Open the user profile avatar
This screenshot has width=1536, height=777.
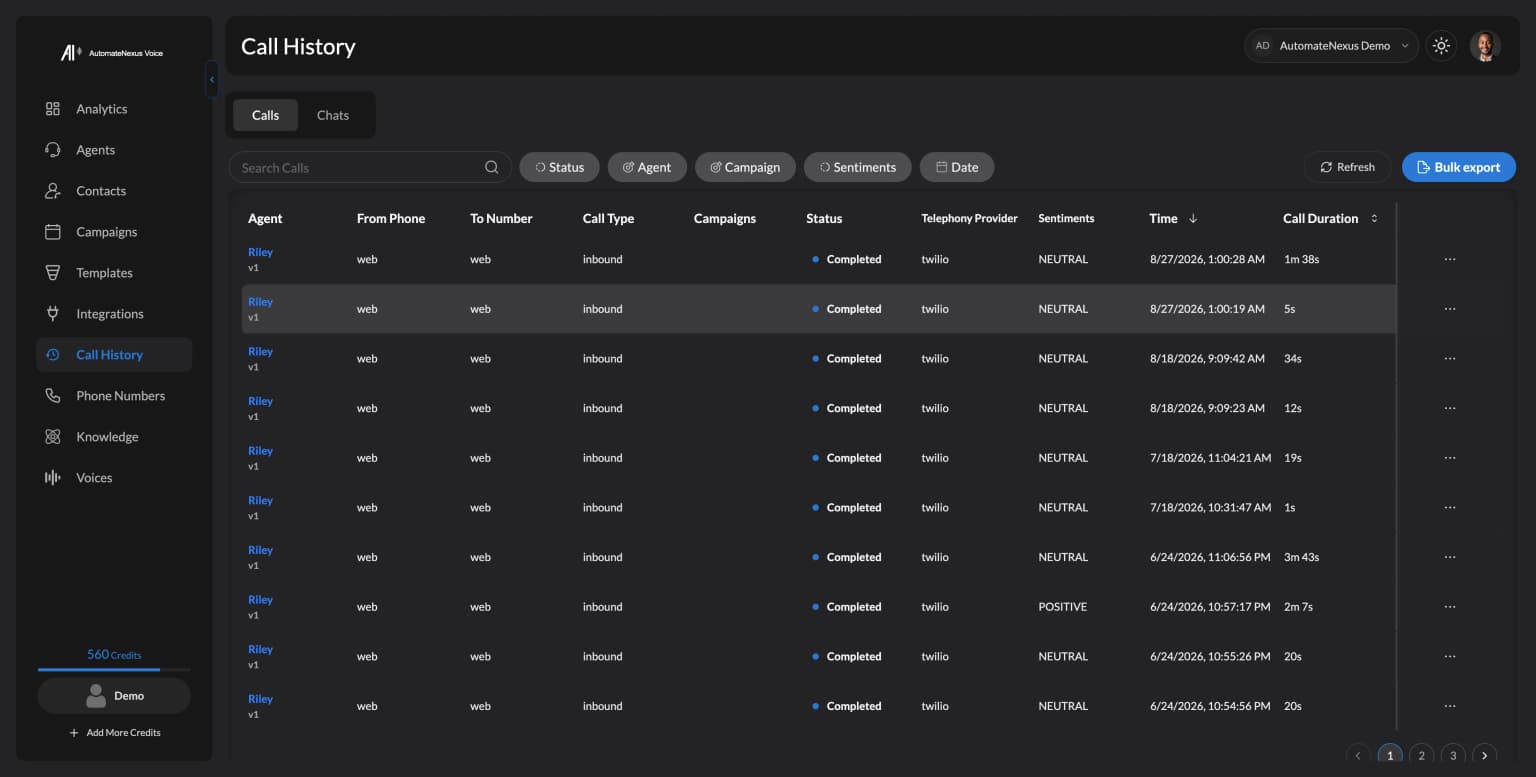point(1485,46)
